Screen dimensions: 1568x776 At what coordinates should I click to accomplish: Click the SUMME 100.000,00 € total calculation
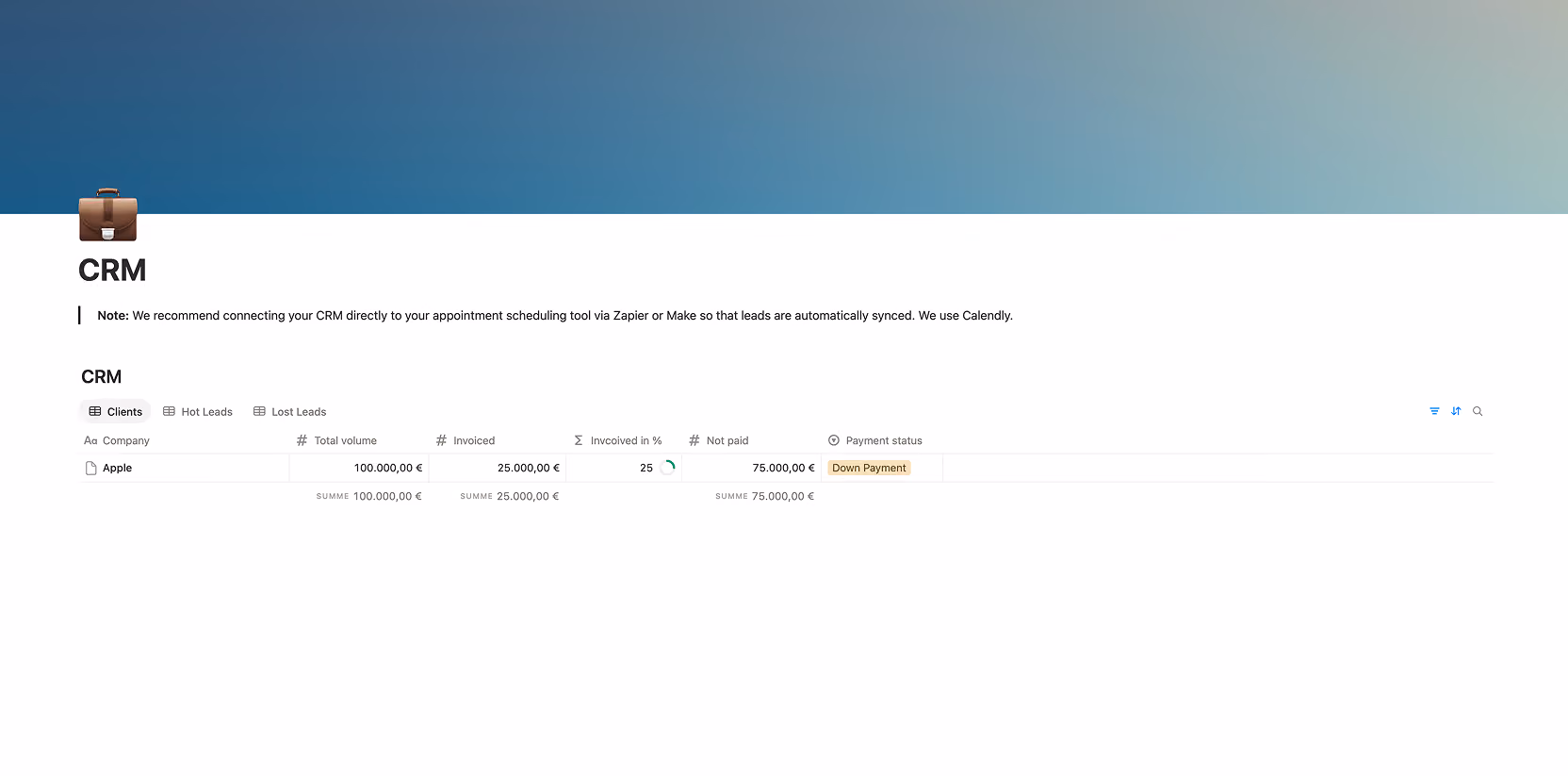click(368, 496)
